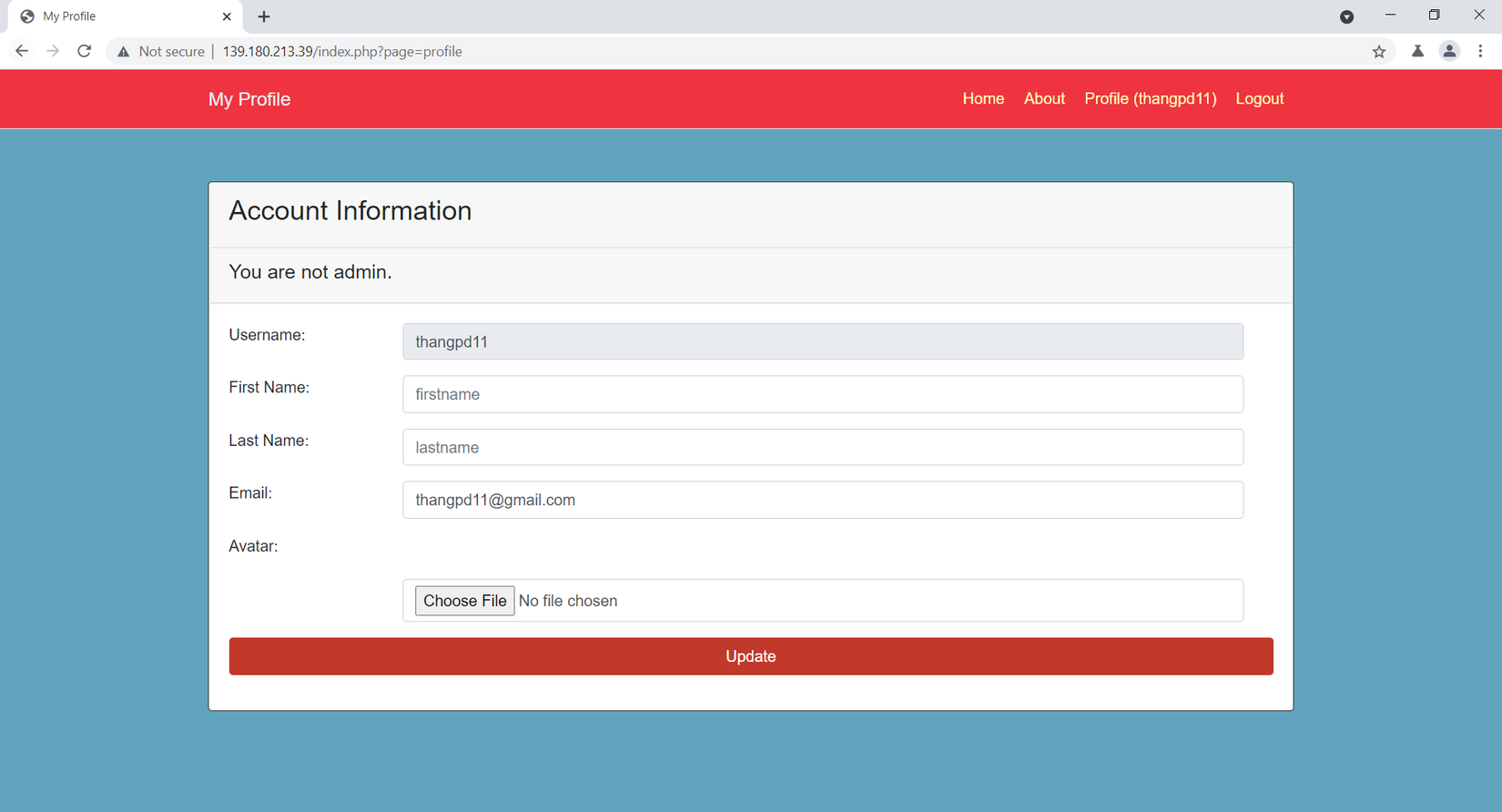
Task: Click the Avatar: label
Action: click(253, 546)
